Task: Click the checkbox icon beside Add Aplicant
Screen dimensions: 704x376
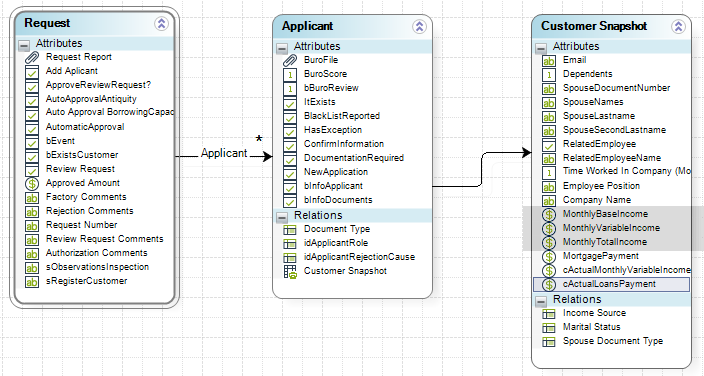Action: click(32, 72)
